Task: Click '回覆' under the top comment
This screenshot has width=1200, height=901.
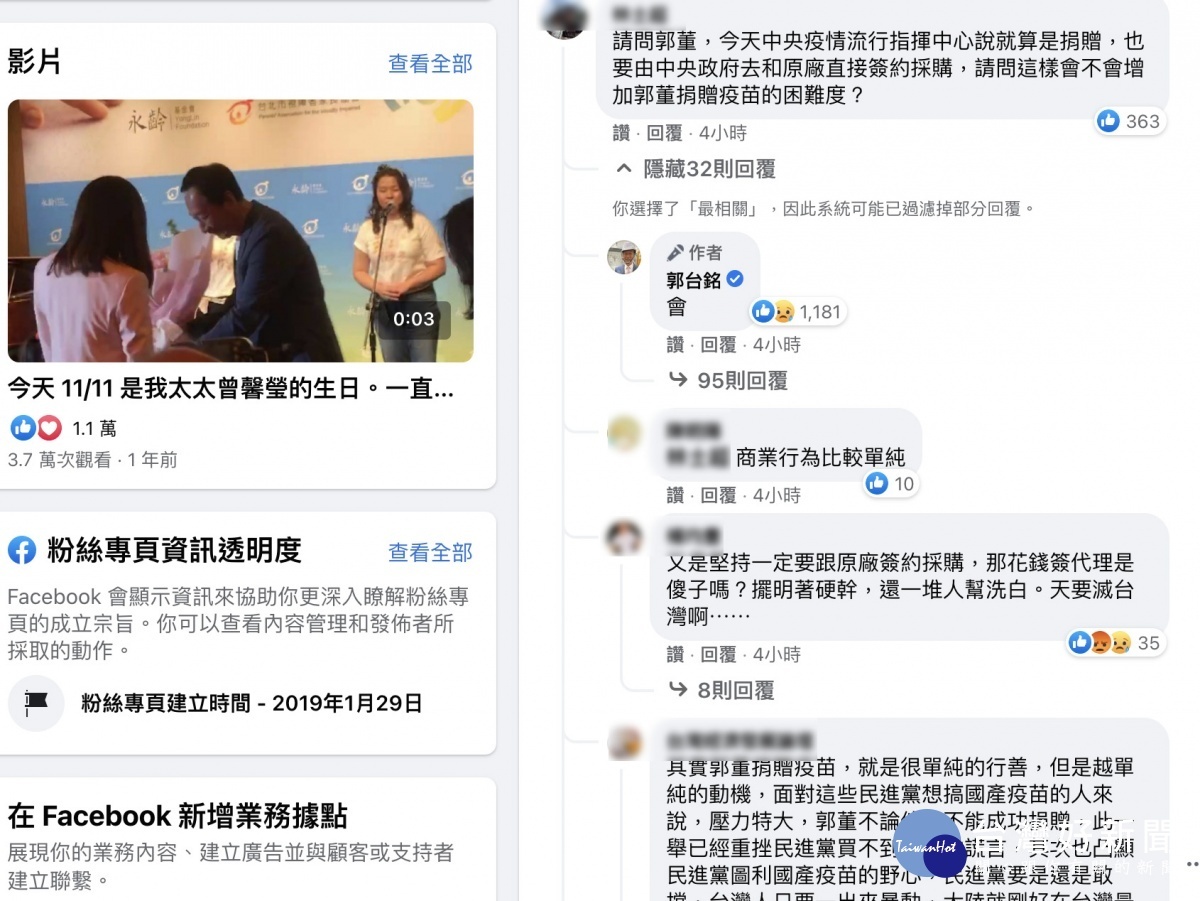Action: coord(664,133)
